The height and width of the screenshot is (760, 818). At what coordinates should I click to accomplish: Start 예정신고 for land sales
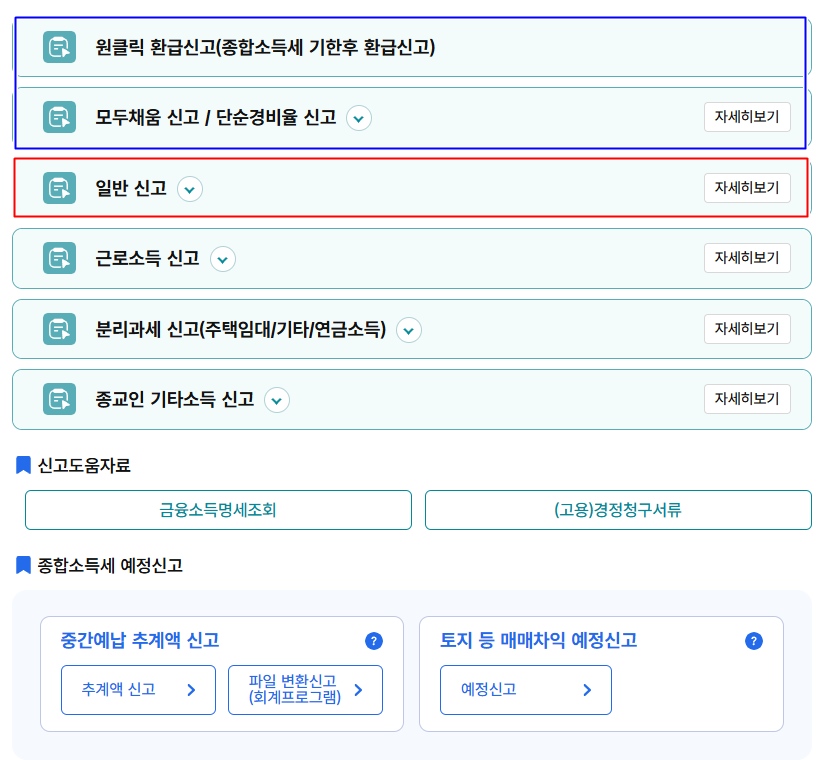525,690
